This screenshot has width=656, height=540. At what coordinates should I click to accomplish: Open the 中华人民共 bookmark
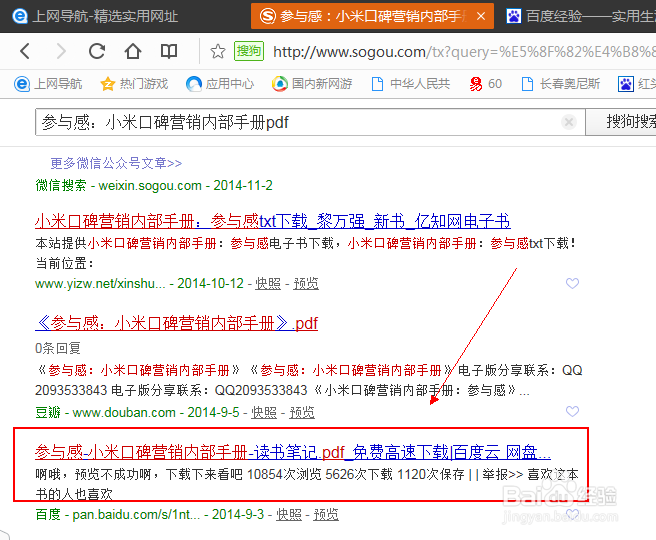[411, 84]
